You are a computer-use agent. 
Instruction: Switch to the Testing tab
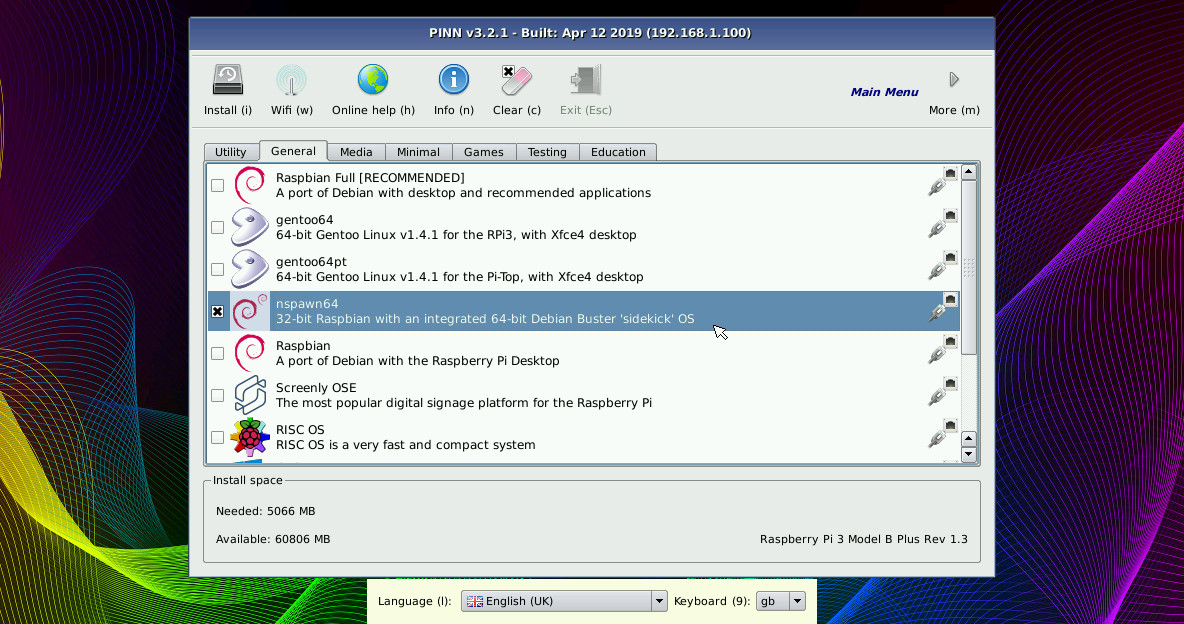(547, 152)
